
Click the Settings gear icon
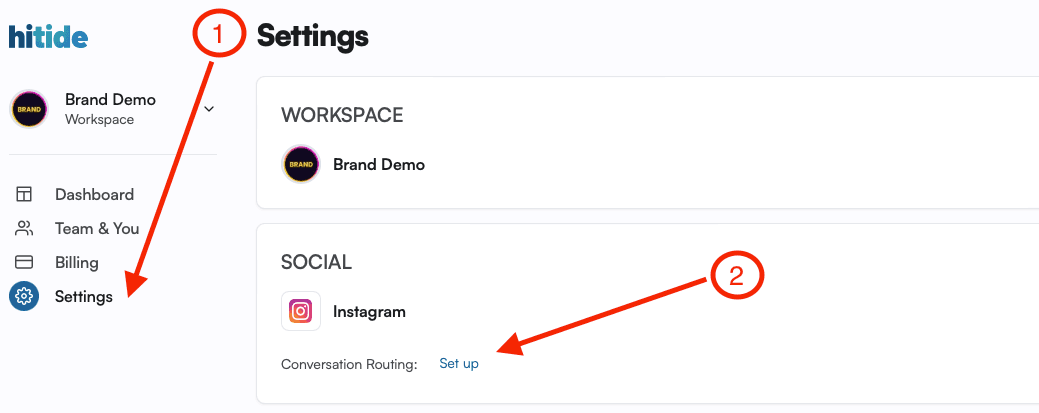click(x=24, y=296)
